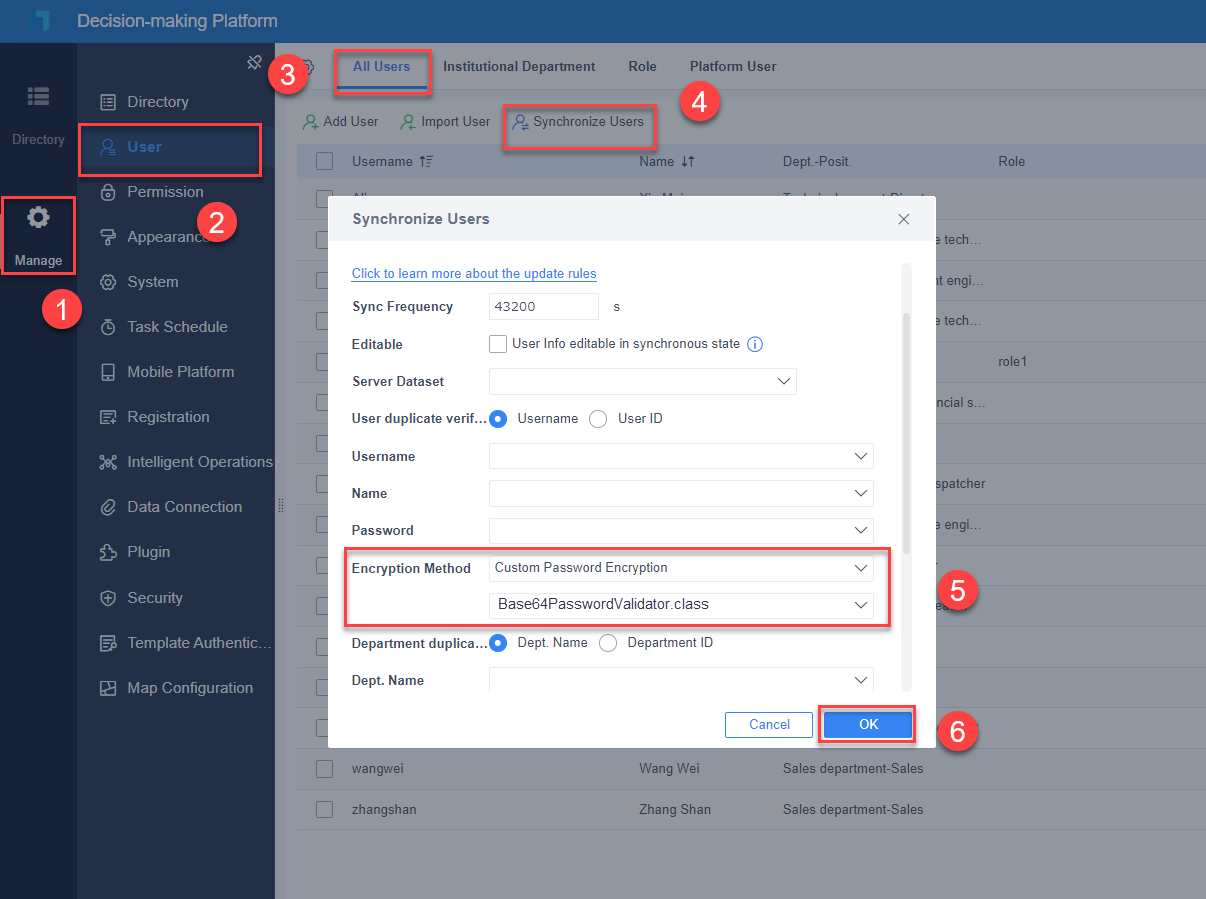Select Department ID radio option
The width and height of the screenshot is (1206, 899).
608,643
